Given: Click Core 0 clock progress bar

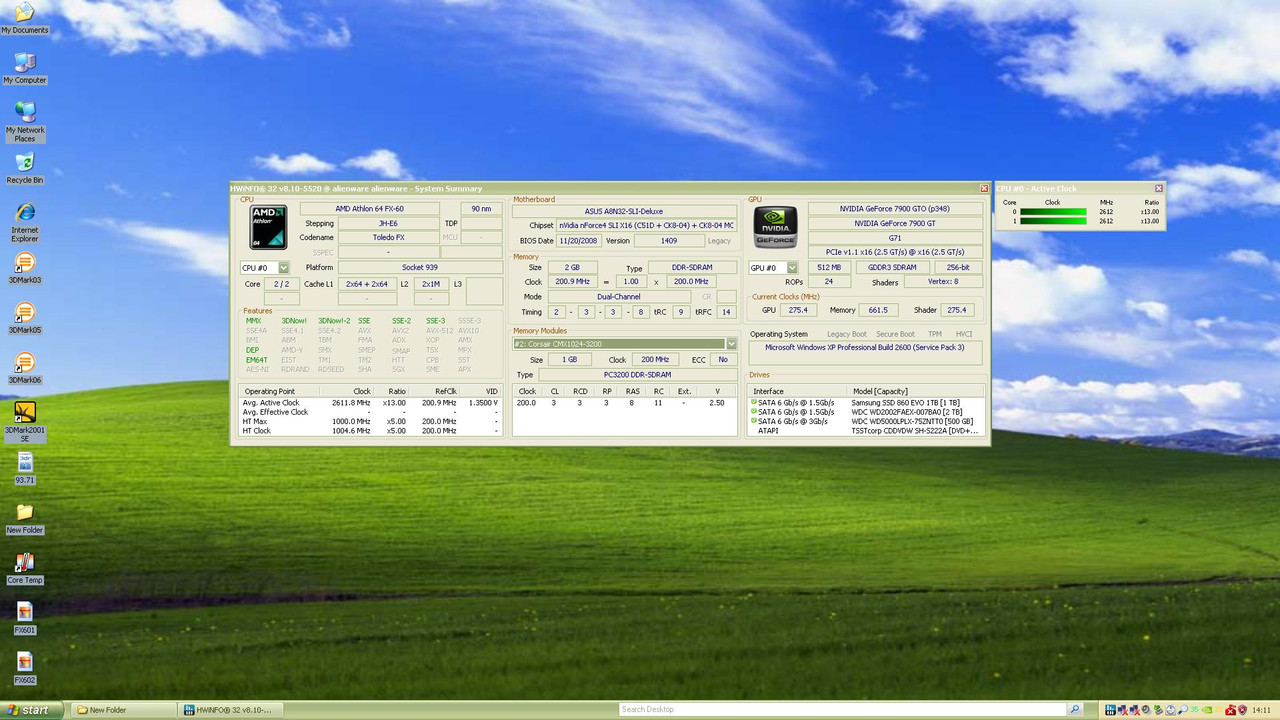Looking at the screenshot, I should [x=1053, y=212].
